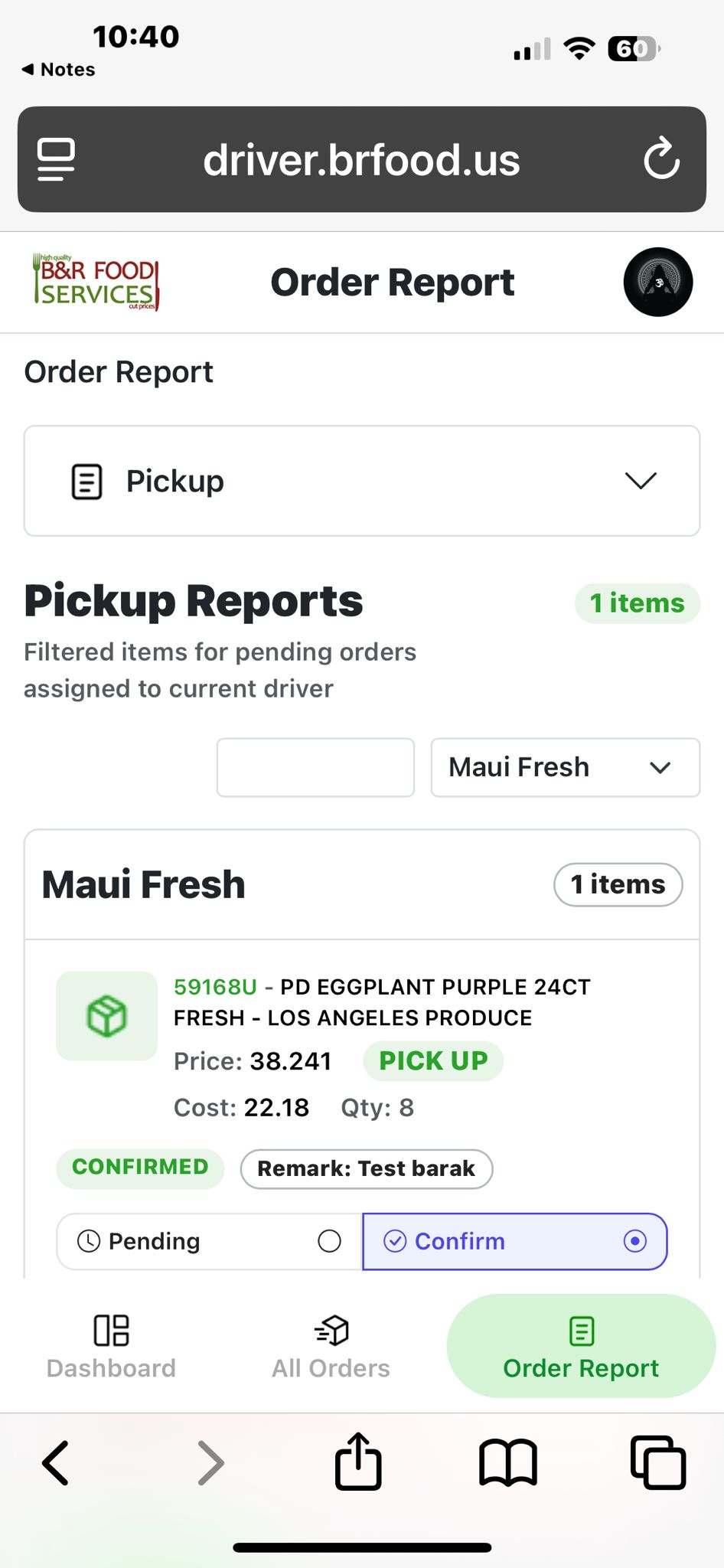Tap the B&R Food Services logo
Screen dimensions: 724x1568
[96, 283]
